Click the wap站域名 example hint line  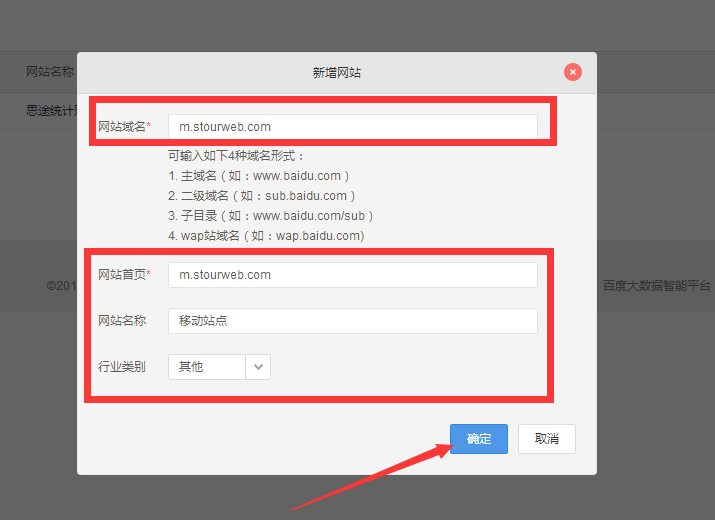[266, 236]
